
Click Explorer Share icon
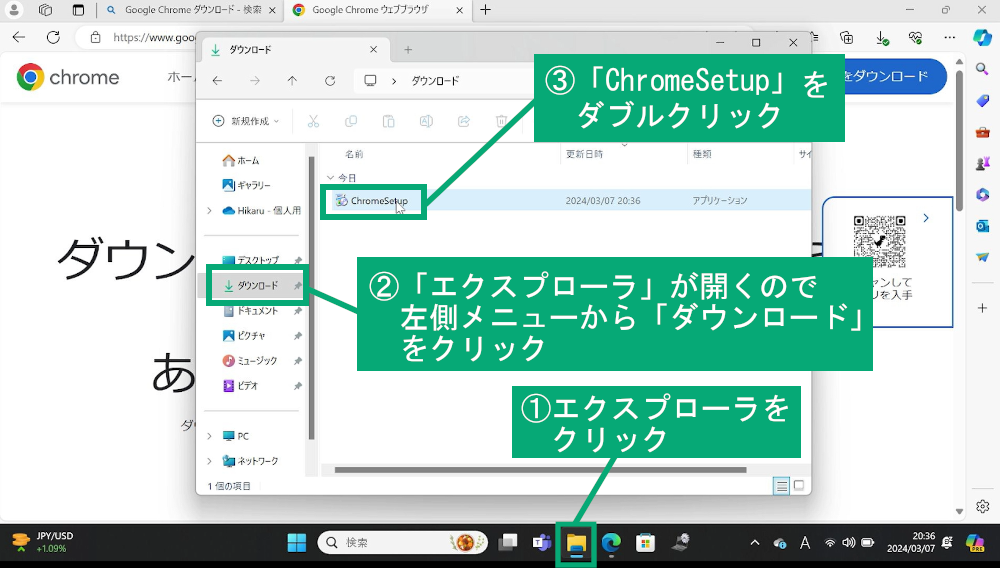coord(464,121)
